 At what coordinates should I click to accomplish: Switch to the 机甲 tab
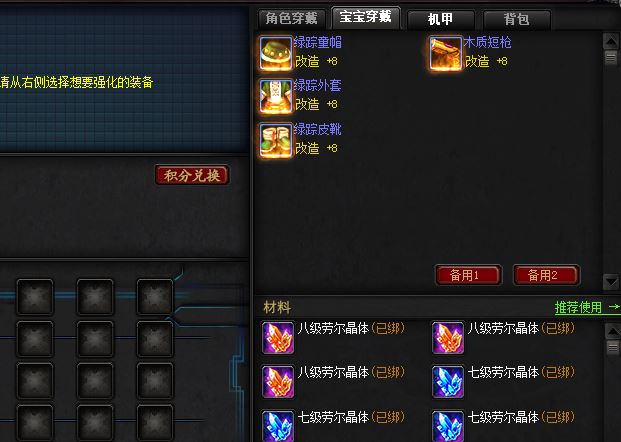click(440, 19)
